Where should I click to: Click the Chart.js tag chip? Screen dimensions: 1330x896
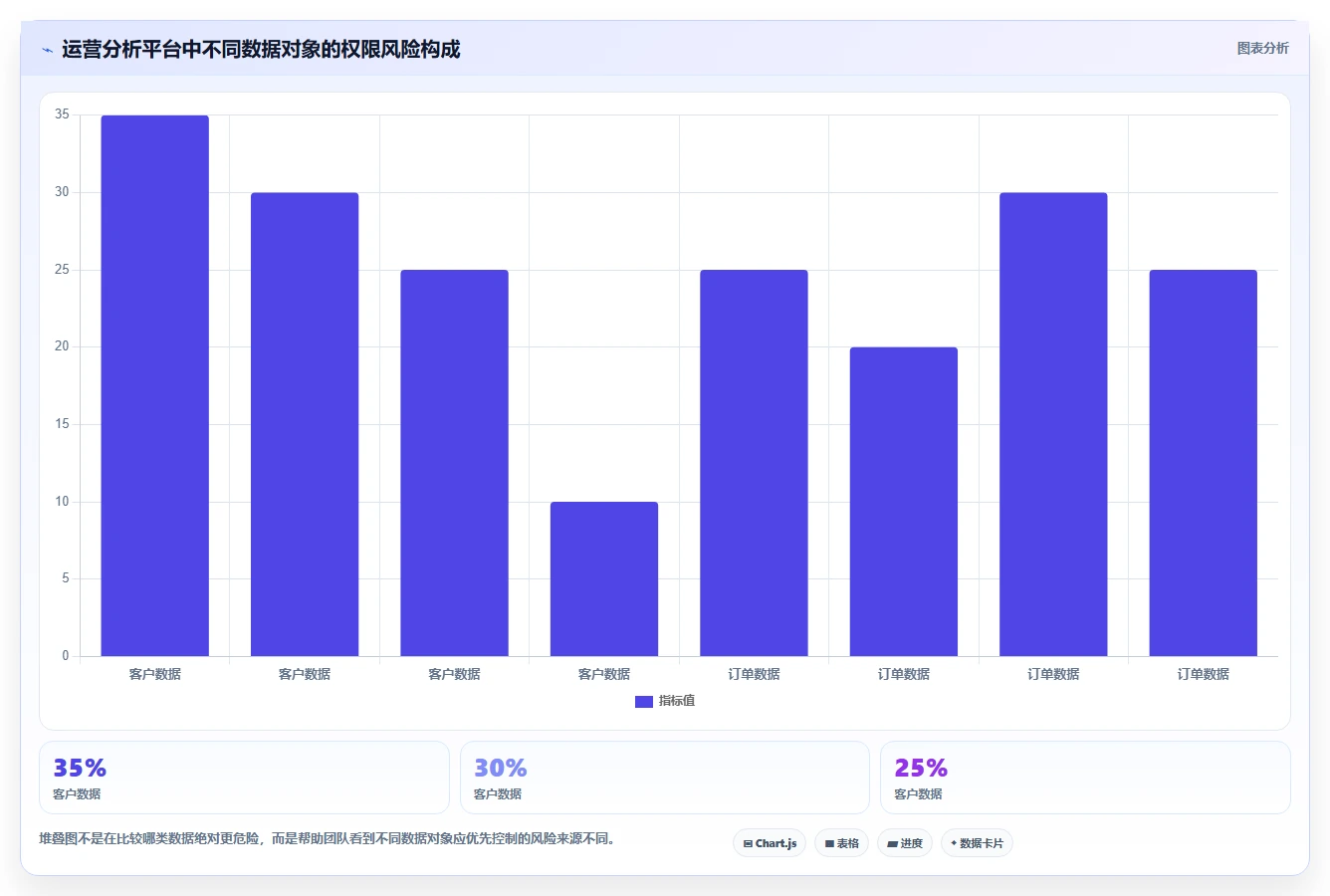(x=770, y=843)
